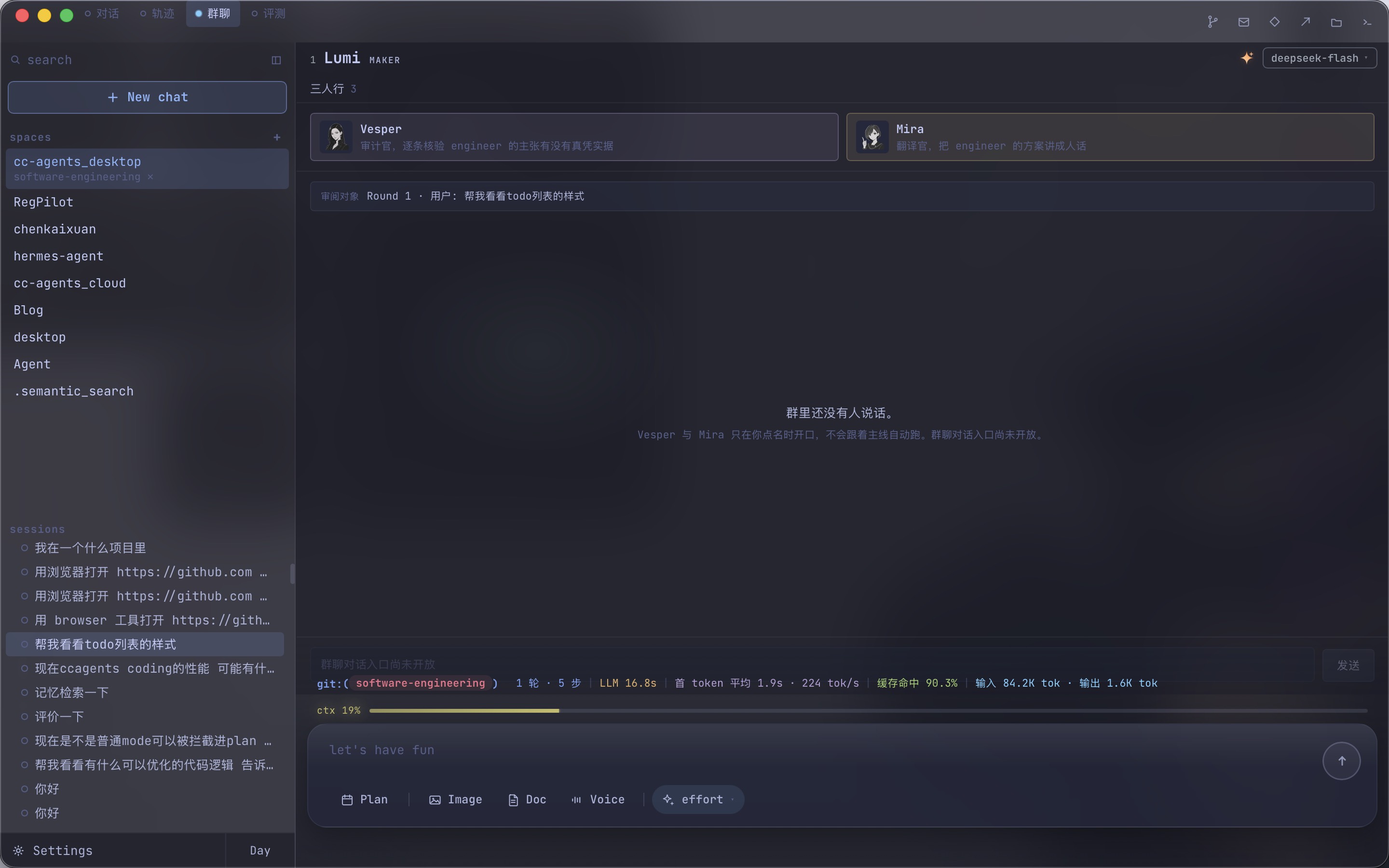
Task: Open the deepseek-flash model dropdown
Action: coord(1319,58)
